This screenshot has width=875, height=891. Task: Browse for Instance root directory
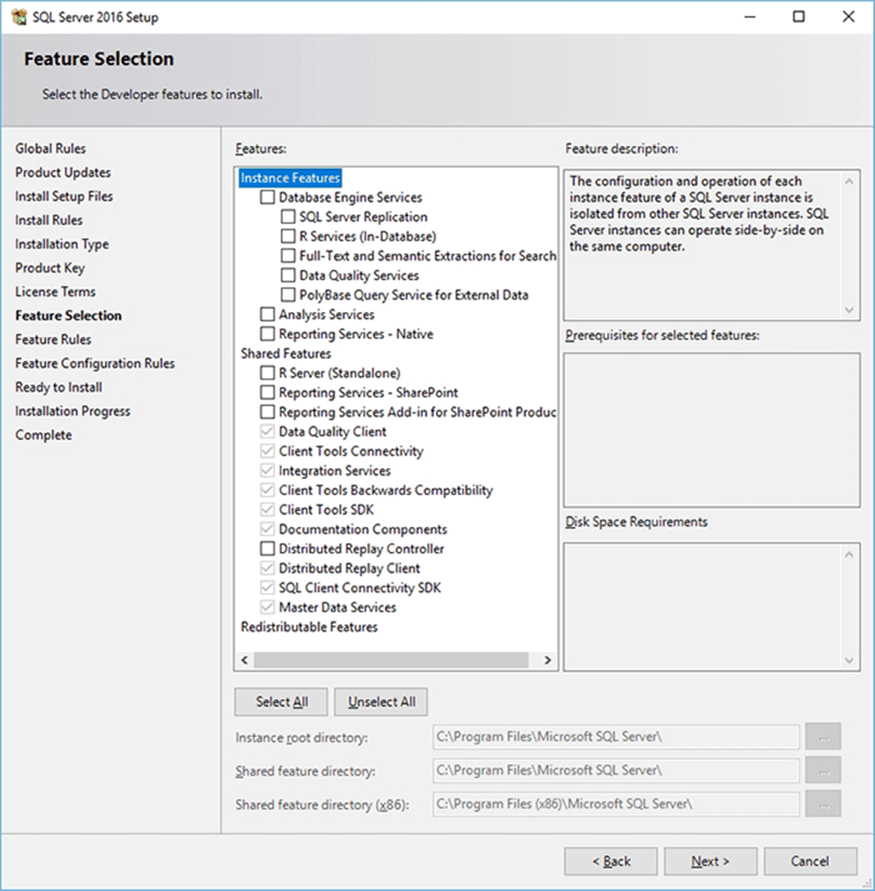823,737
